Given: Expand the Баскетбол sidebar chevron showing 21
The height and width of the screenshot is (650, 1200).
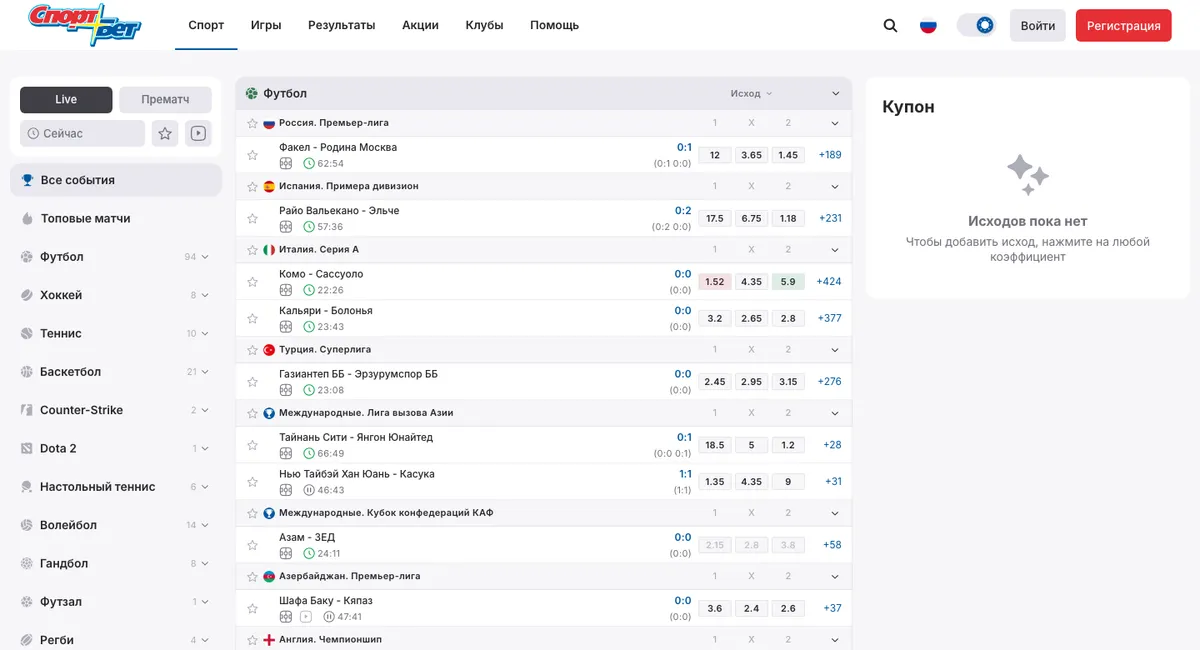Looking at the screenshot, I should coord(205,372).
